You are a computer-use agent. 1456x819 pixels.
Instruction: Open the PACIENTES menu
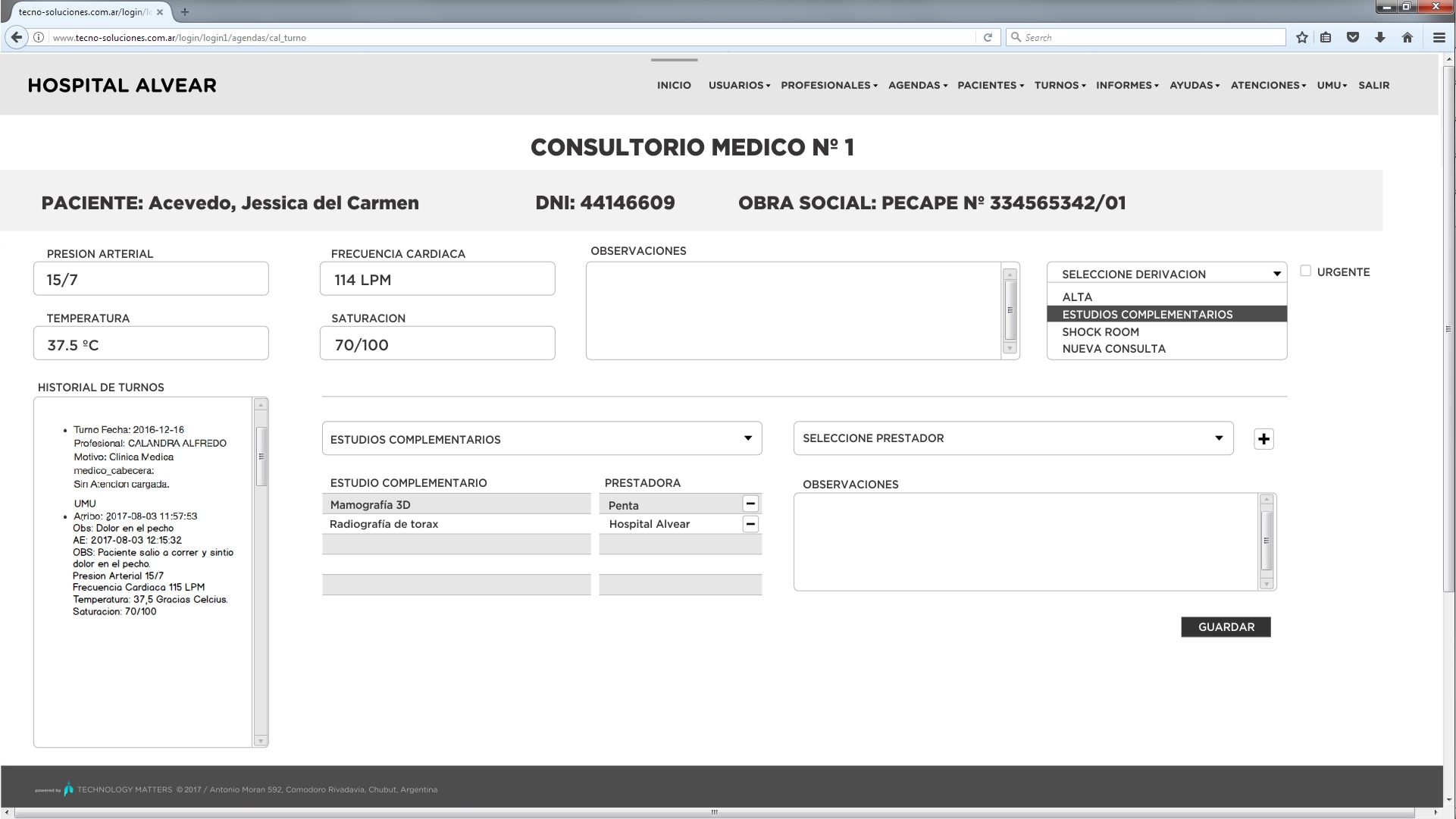click(991, 86)
